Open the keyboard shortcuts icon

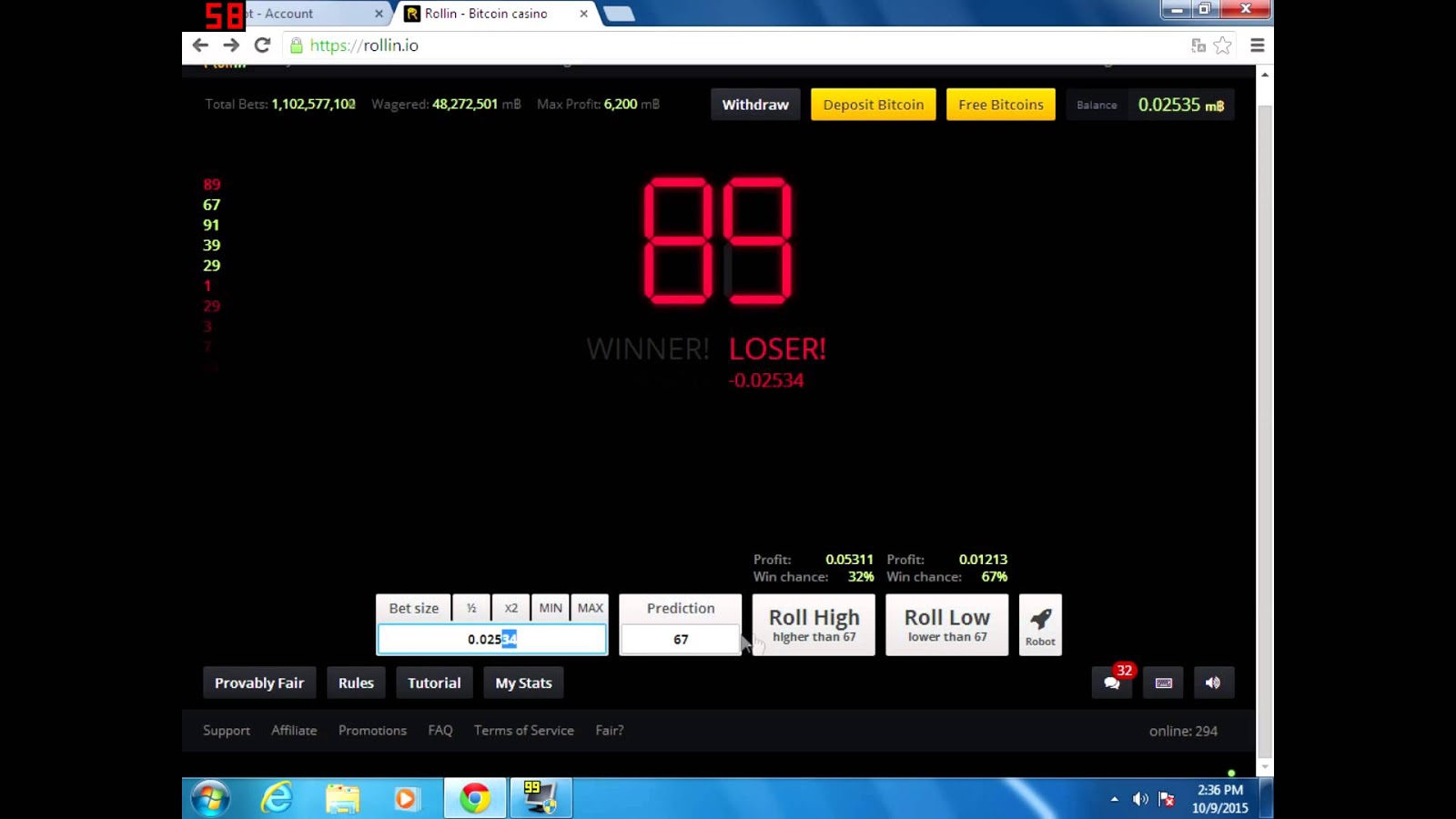(x=1163, y=682)
